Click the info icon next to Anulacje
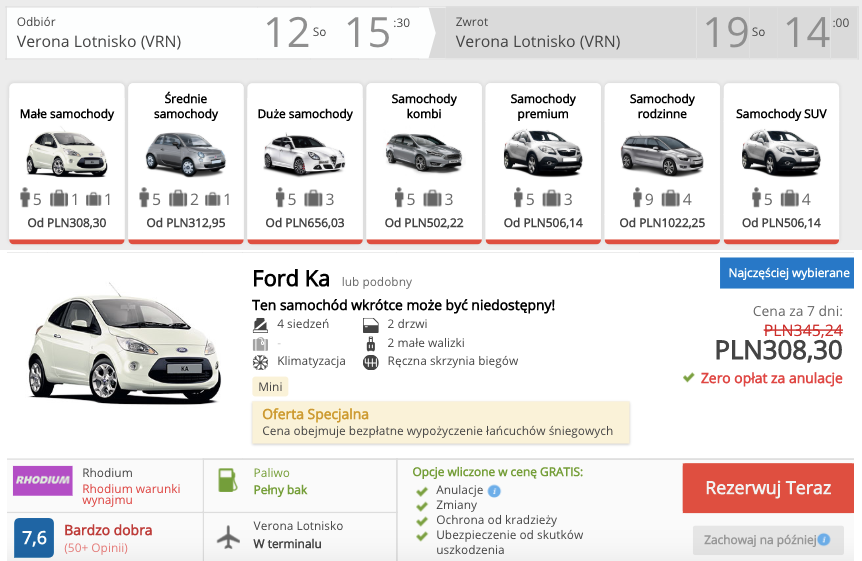The height and width of the screenshot is (561, 862). [494, 491]
